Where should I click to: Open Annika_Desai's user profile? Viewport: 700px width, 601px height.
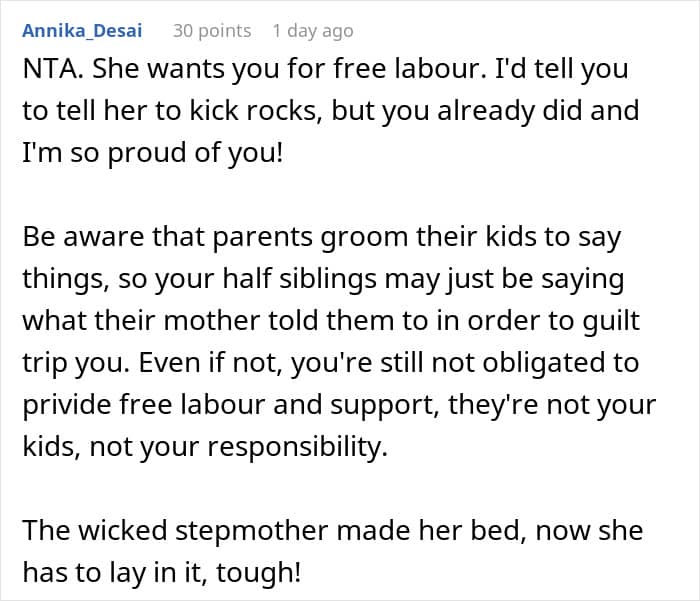[x=82, y=31]
